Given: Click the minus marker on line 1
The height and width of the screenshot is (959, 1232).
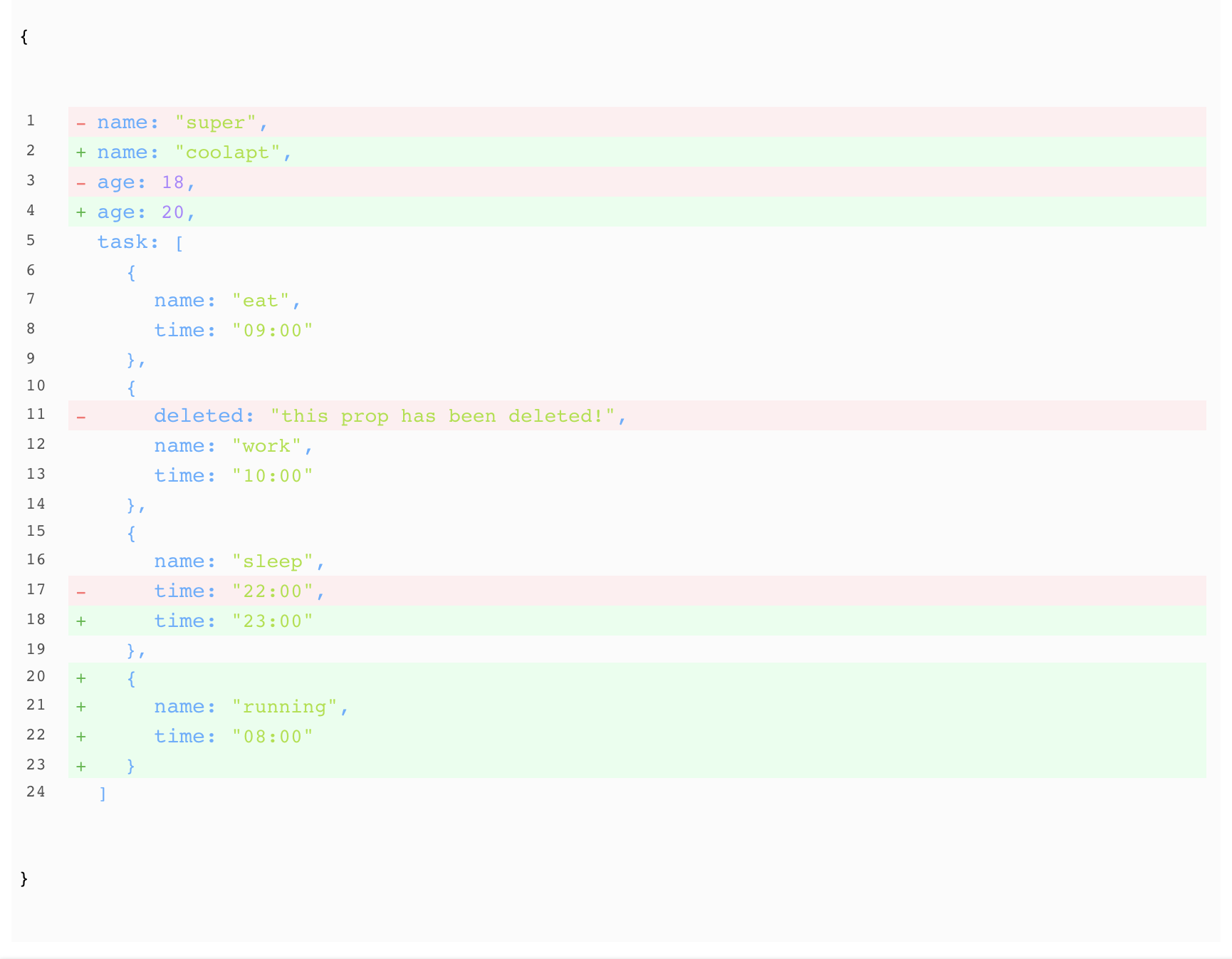Looking at the screenshot, I should click(x=81, y=123).
